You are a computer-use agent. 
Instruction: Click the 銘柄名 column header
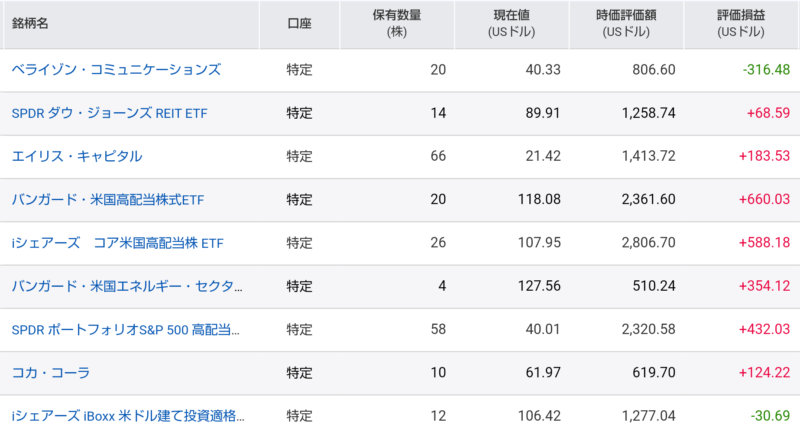coord(30,24)
